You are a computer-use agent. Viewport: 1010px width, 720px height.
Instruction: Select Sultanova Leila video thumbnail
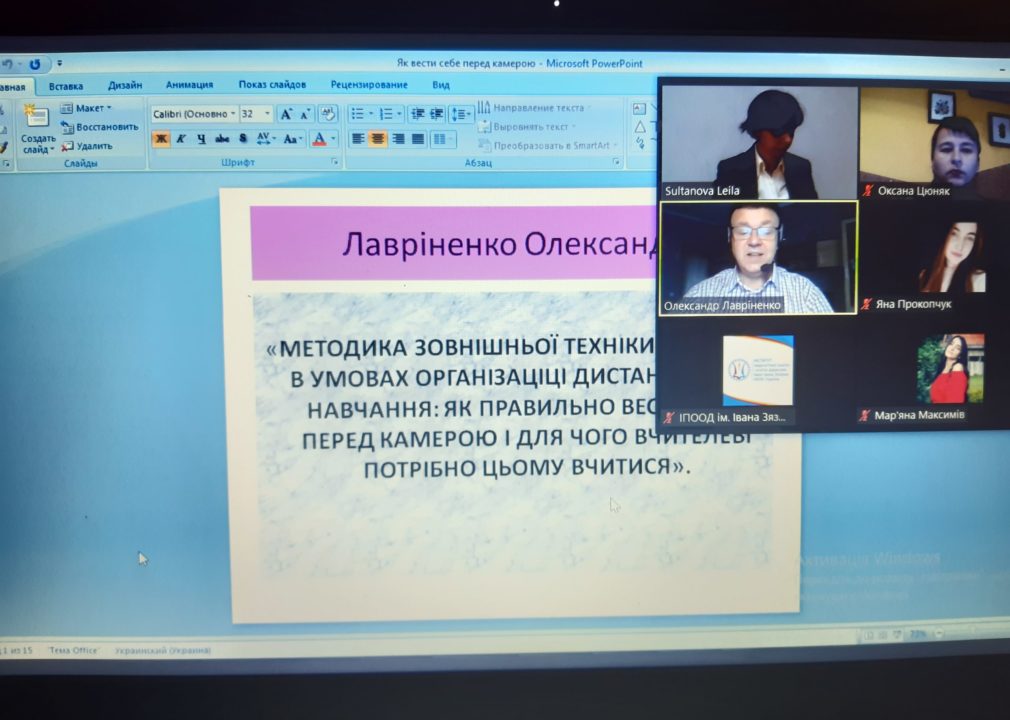(759, 143)
